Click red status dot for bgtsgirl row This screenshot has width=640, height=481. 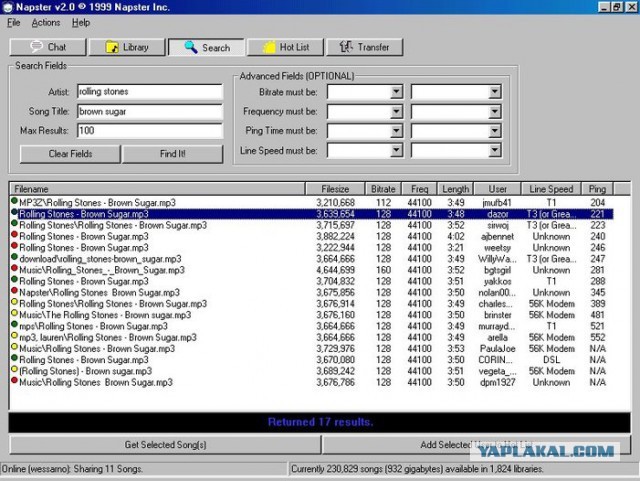14,268
